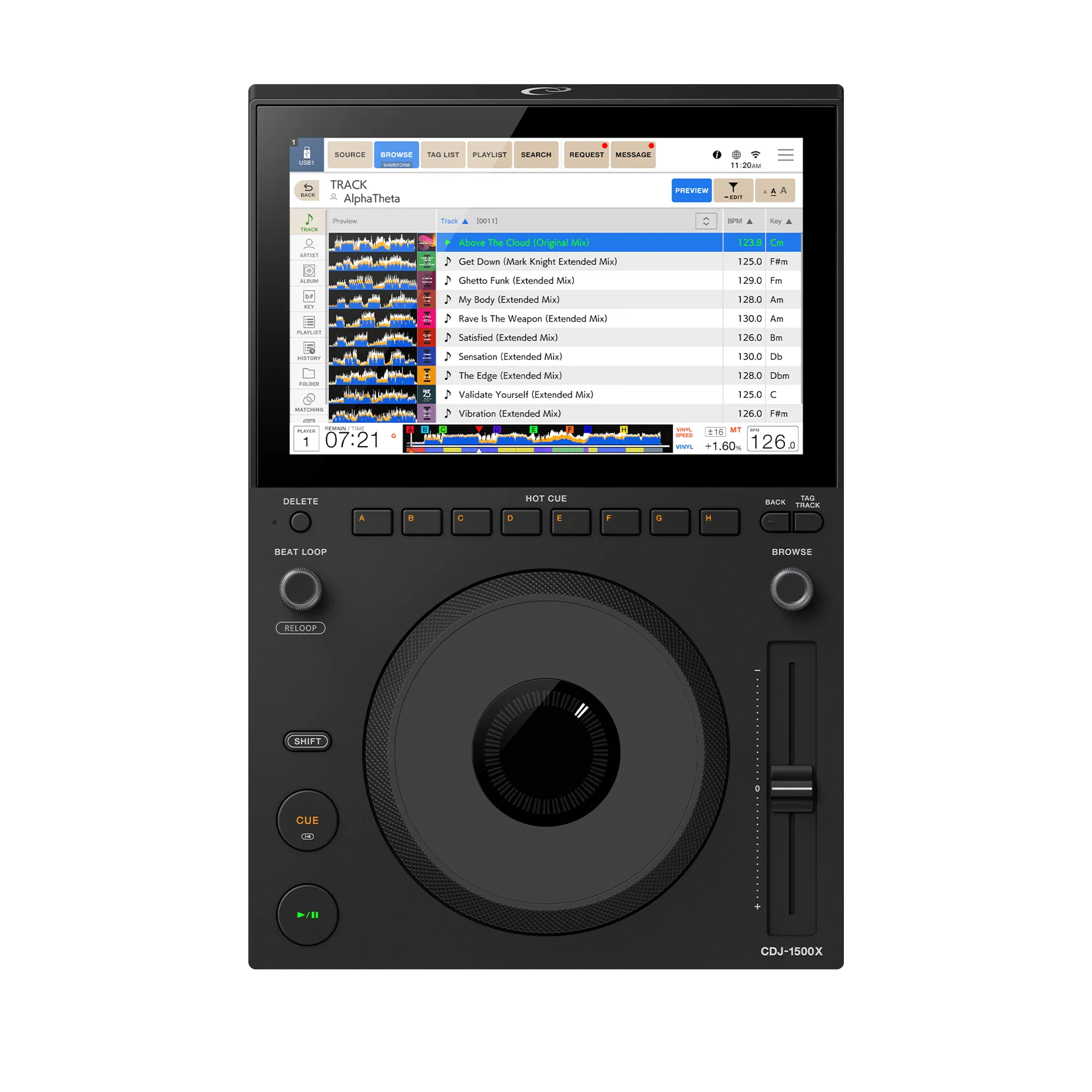Viewport: 1092px width, 1092px height.
Task: Select the Album category icon
Action: (x=309, y=273)
